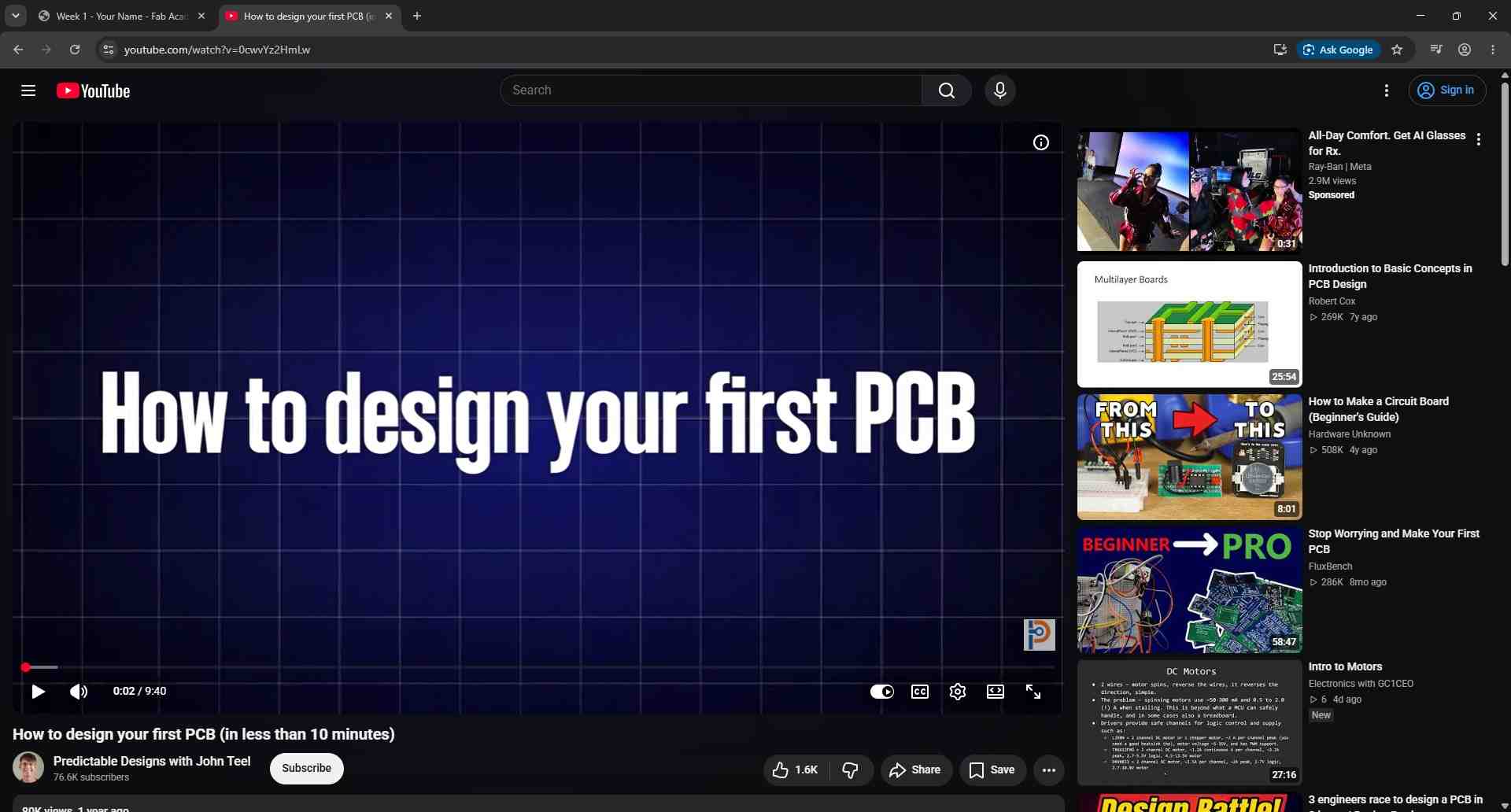Like the video
Image resolution: width=1511 pixels, height=812 pixels.
click(796, 770)
